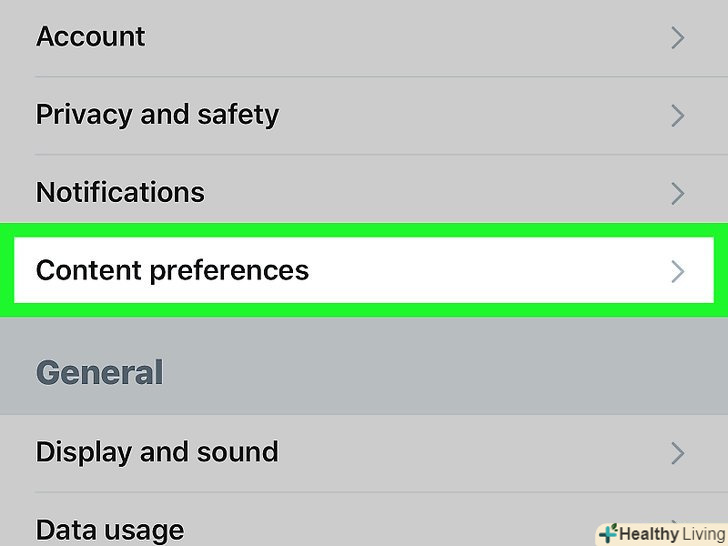Click the General section header
Image resolution: width=728 pixels, height=546 pixels.
point(100,373)
